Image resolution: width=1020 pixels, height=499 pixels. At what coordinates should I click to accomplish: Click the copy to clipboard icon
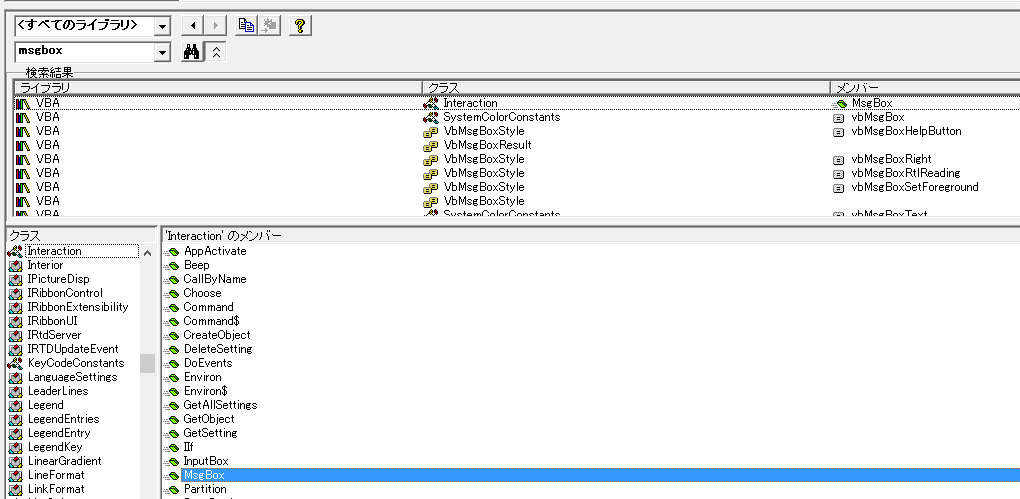click(x=246, y=26)
